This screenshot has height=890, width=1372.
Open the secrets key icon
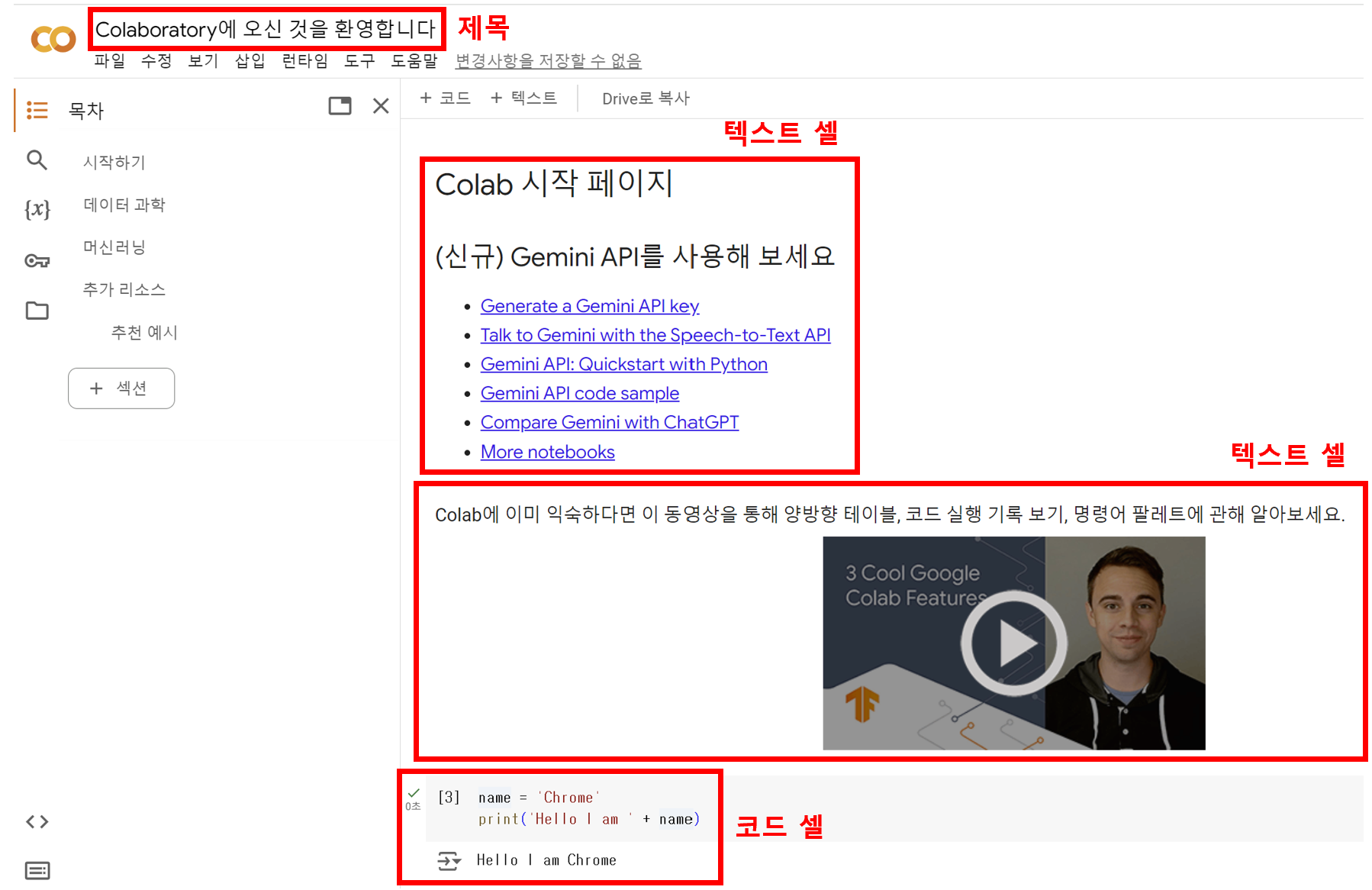pyautogui.click(x=37, y=261)
